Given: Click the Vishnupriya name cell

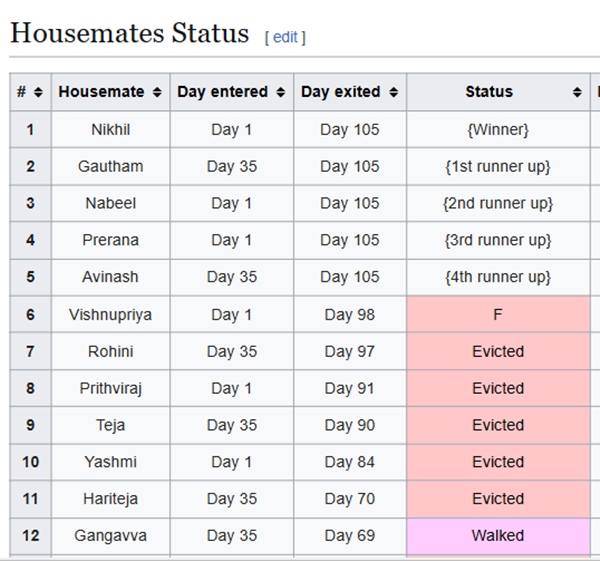Looking at the screenshot, I should 110,315.
